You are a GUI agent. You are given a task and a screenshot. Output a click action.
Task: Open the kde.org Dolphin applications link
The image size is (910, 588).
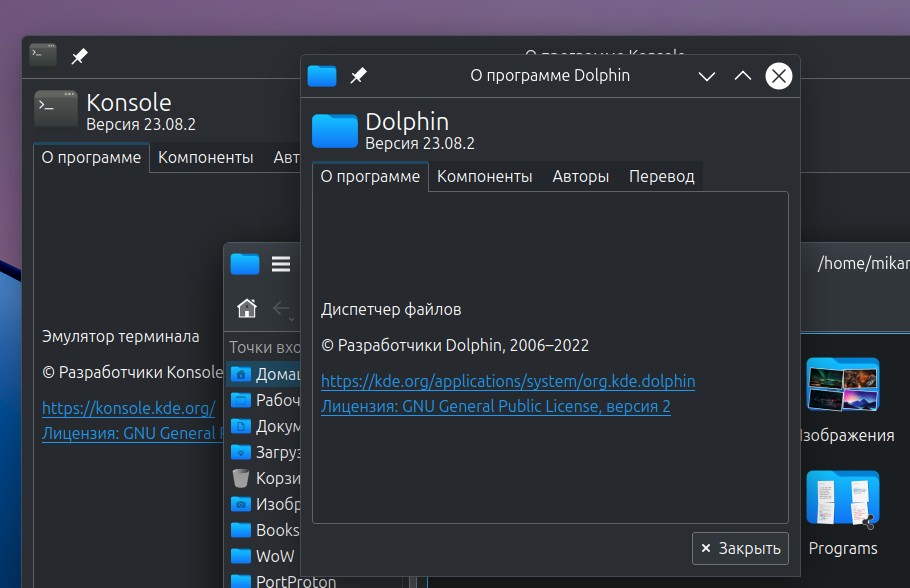(x=508, y=381)
